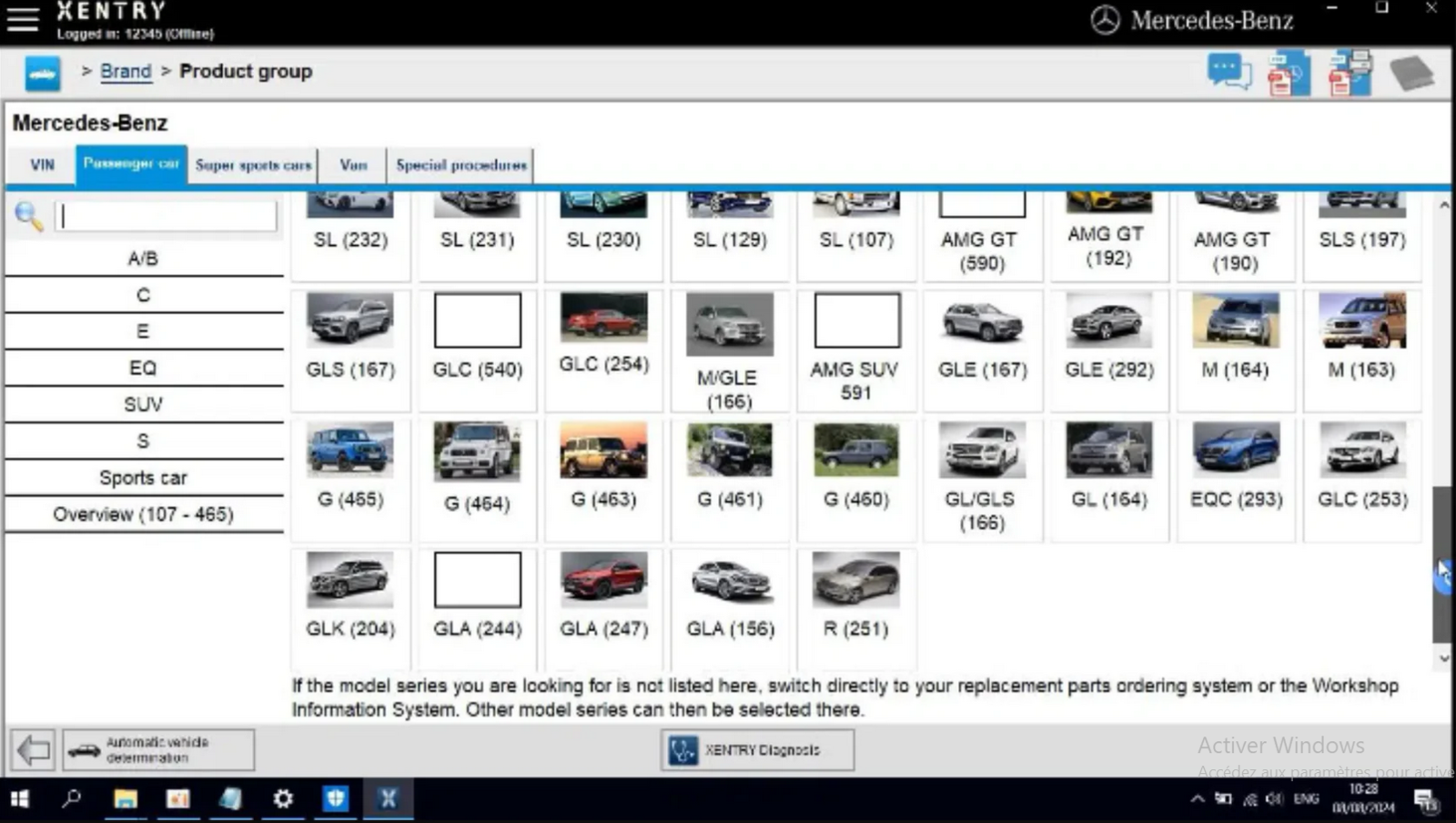Image resolution: width=1456 pixels, height=823 pixels.
Task: Open the XENTRY hamburger menu
Action: [23, 19]
